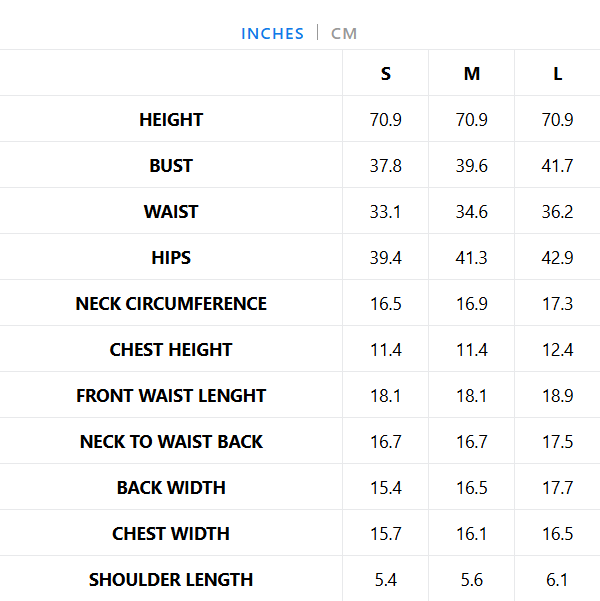Select the SHOULDER LENGTH row label
Viewport: 600px width, 601px height.
point(171,580)
